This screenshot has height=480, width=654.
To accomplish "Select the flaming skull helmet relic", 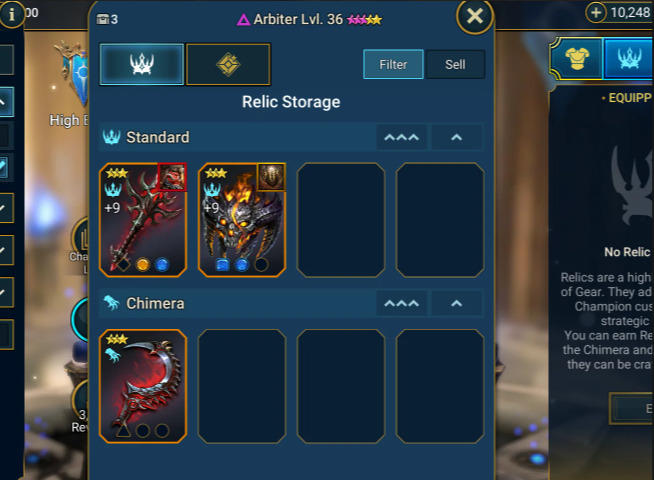I will coord(242,220).
